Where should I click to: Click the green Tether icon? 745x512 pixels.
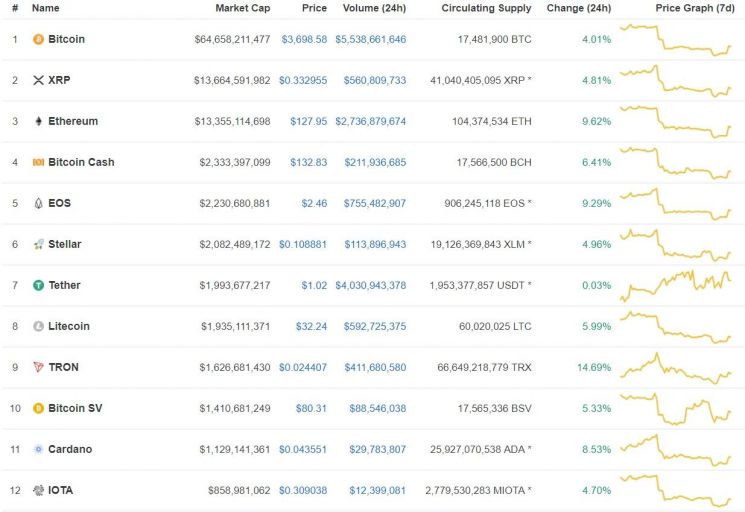pyautogui.click(x=38, y=285)
